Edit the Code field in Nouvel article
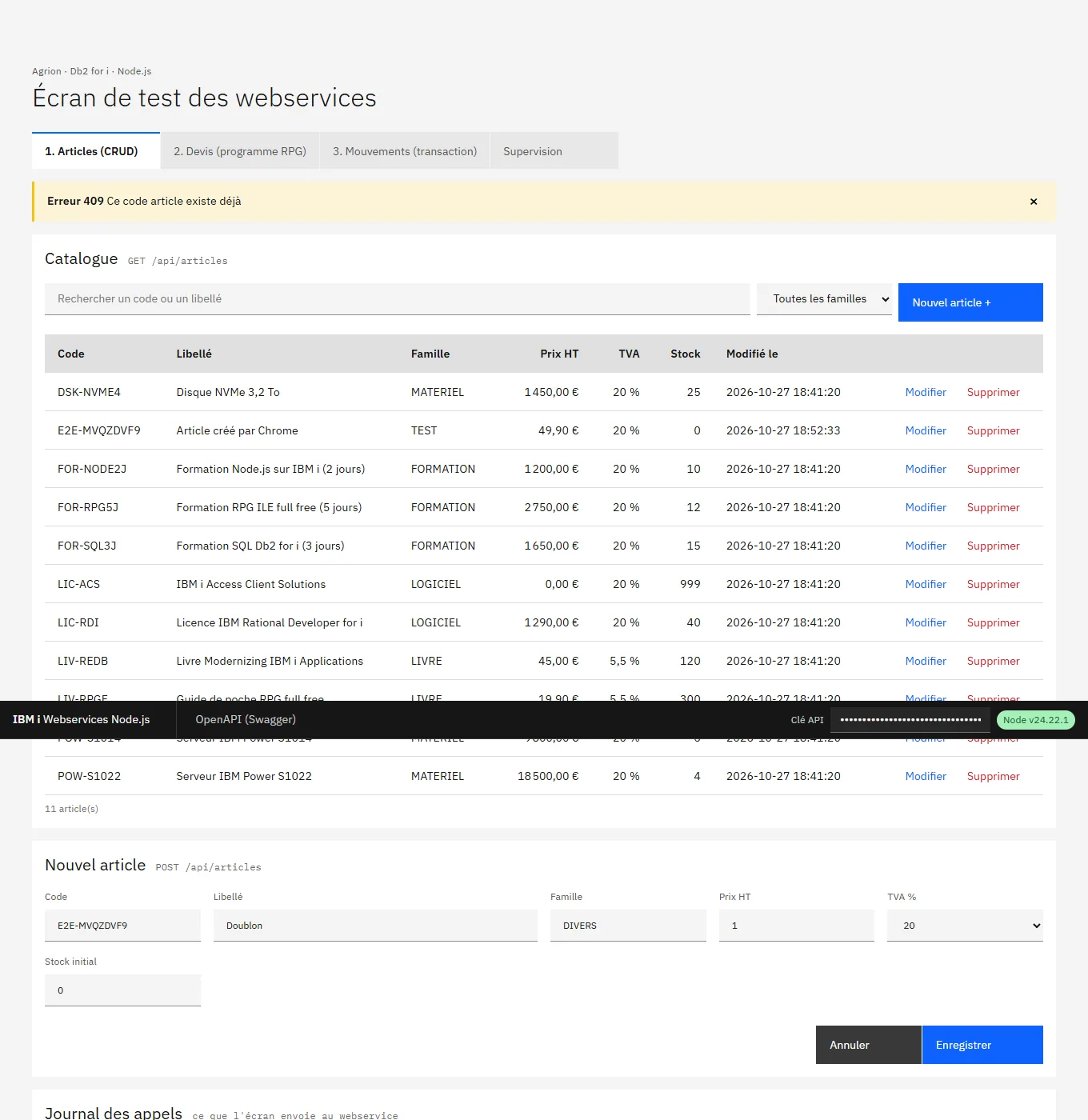1088x1120 pixels. tap(122, 926)
